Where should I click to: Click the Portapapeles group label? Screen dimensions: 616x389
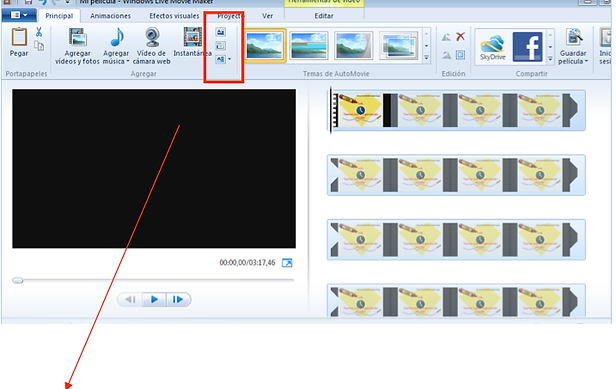[x=26, y=73]
